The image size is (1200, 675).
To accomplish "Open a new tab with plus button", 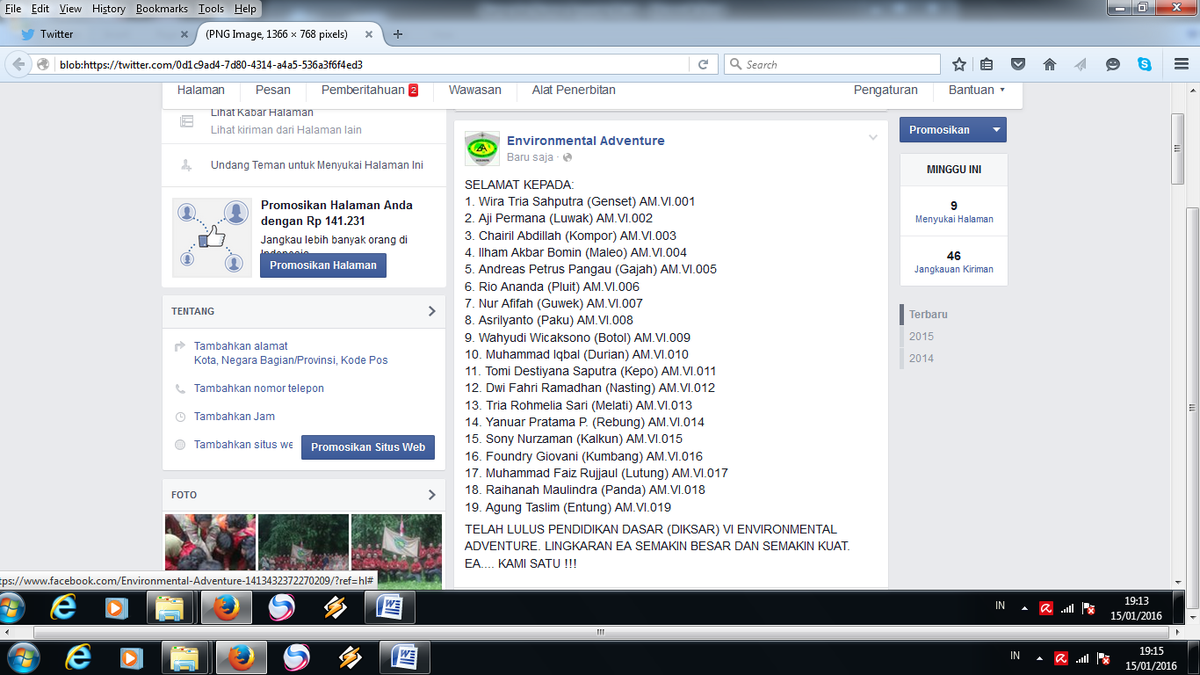I will coord(398,34).
